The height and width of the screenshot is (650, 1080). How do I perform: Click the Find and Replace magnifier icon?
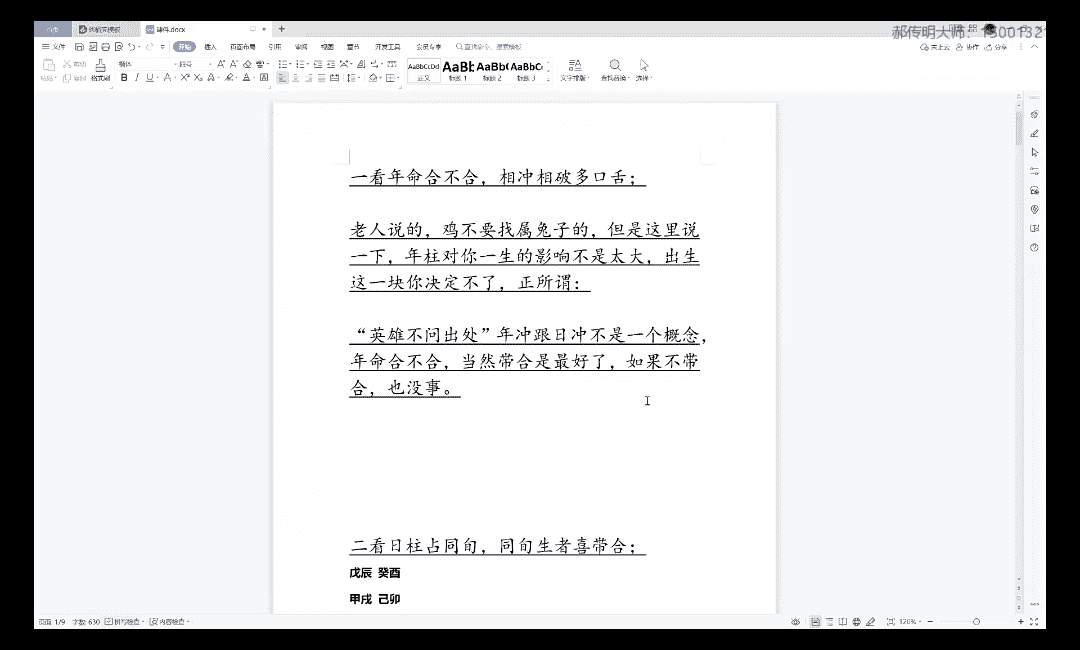tap(615, 65)
